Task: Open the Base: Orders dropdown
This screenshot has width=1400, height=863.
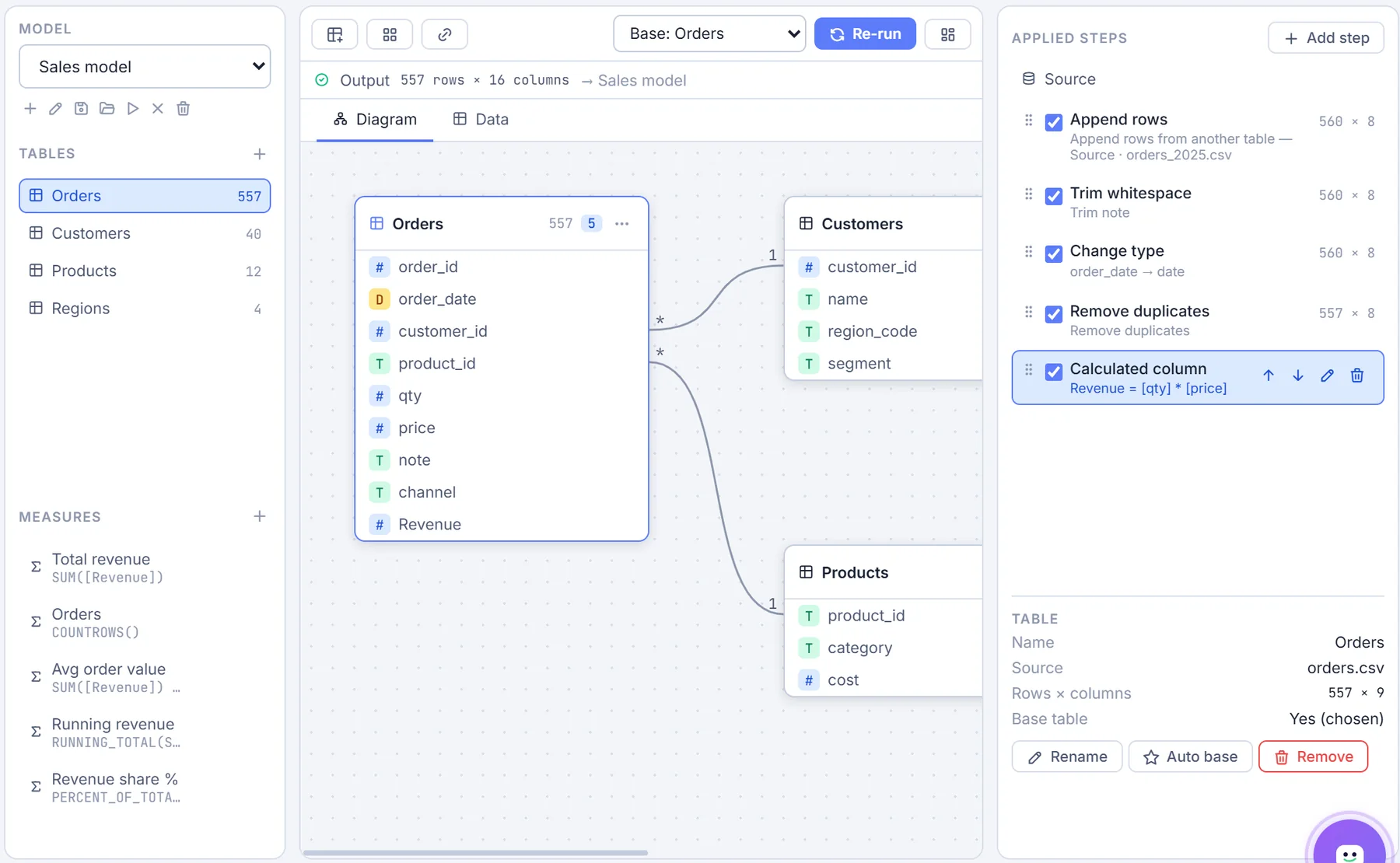Action: 709,33
